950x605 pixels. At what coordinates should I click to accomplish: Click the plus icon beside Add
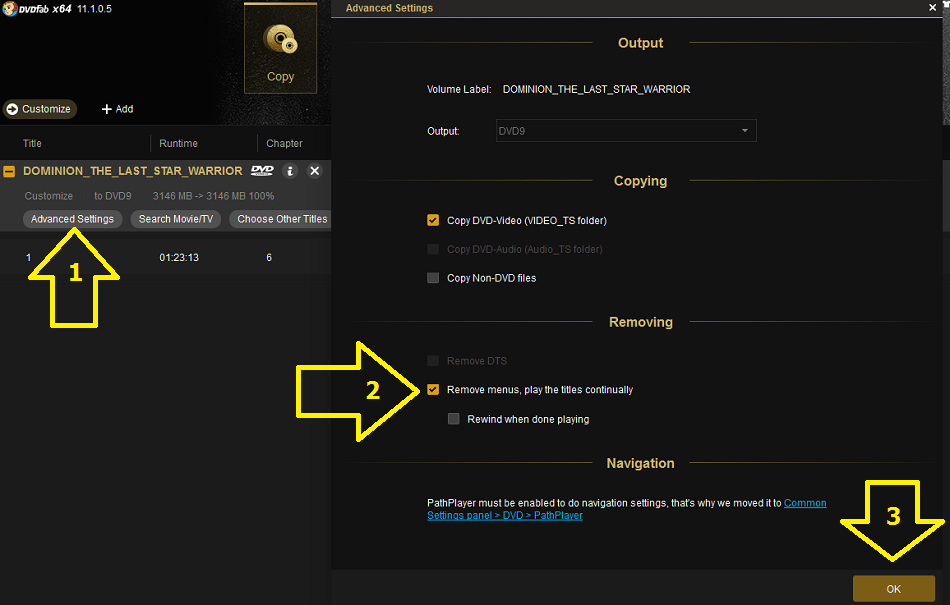pyautogui.click(x=107, y=109)
